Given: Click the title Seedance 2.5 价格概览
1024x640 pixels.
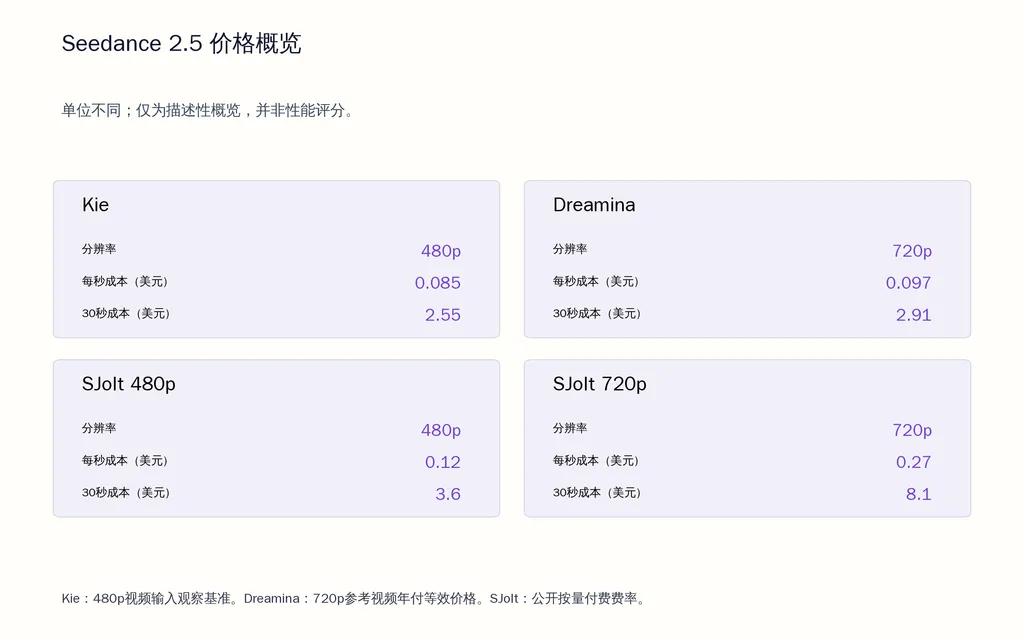Looking at the screenshot, I should [x=182, y=44].
